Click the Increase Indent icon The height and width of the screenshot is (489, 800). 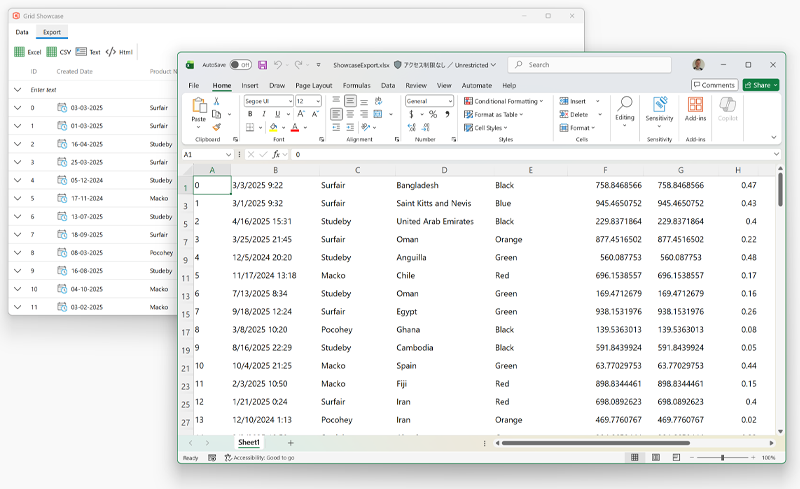pos(350,127)
